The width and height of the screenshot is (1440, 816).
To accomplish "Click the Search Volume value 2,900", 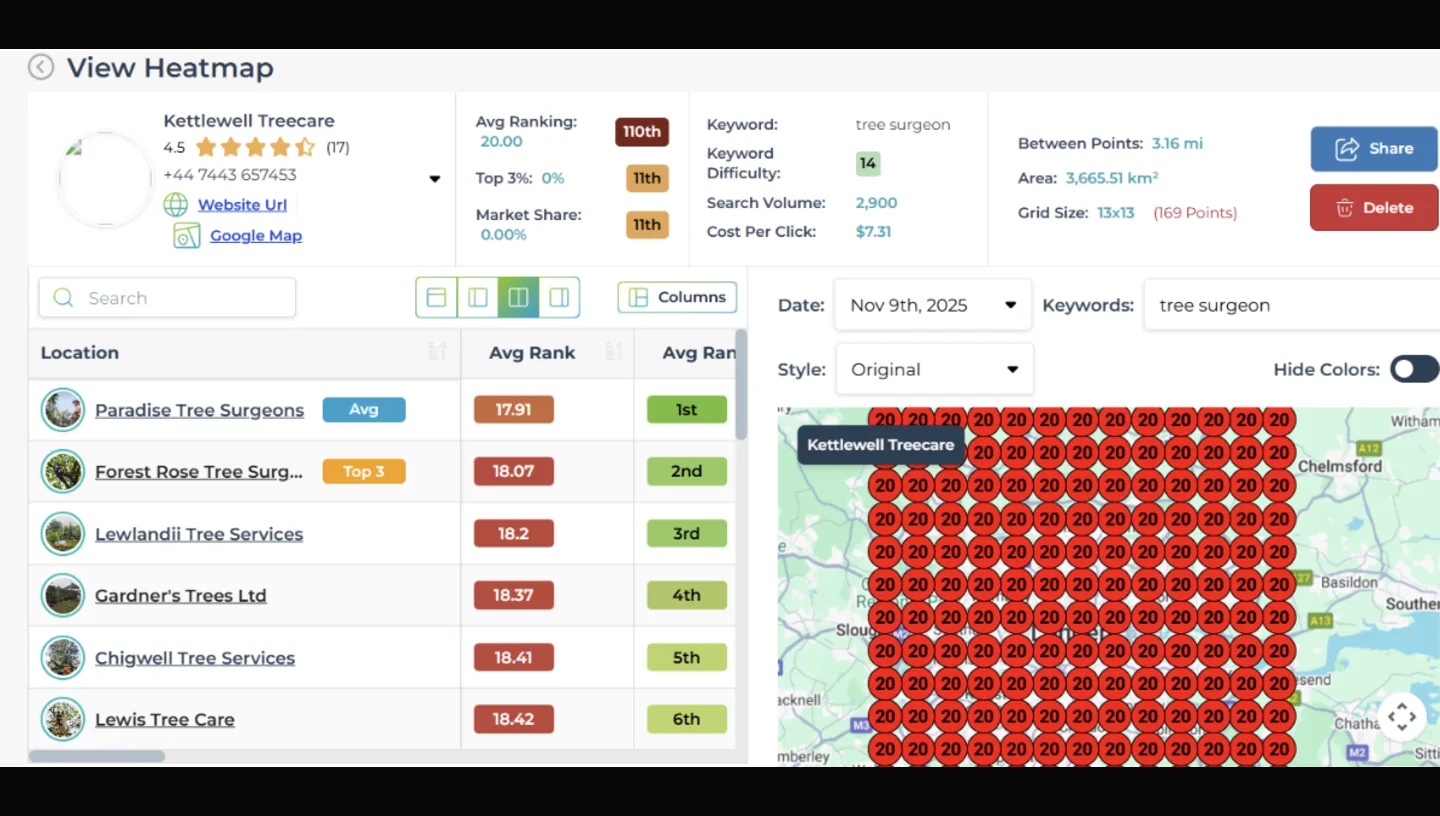I will [876, 203].
